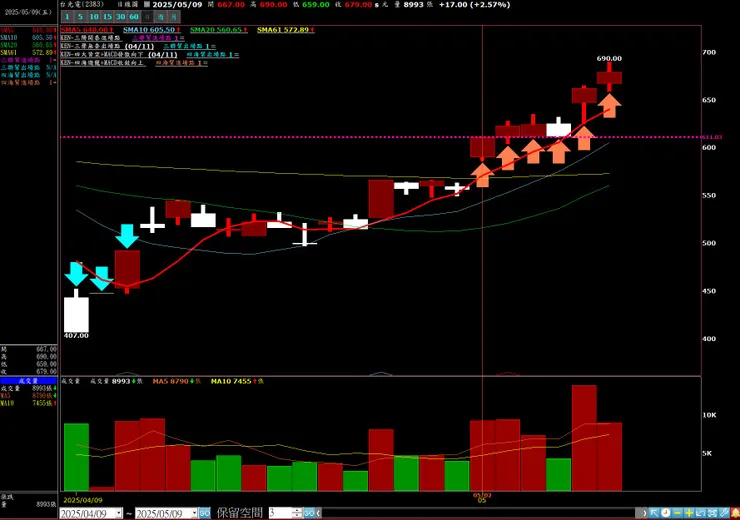Click the scrollbar right arrow at bottom
740x520 pixels.
644,513
